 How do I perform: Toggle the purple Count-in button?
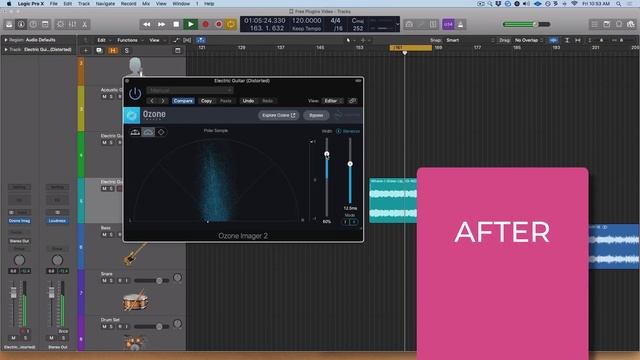tap(448, 24)
